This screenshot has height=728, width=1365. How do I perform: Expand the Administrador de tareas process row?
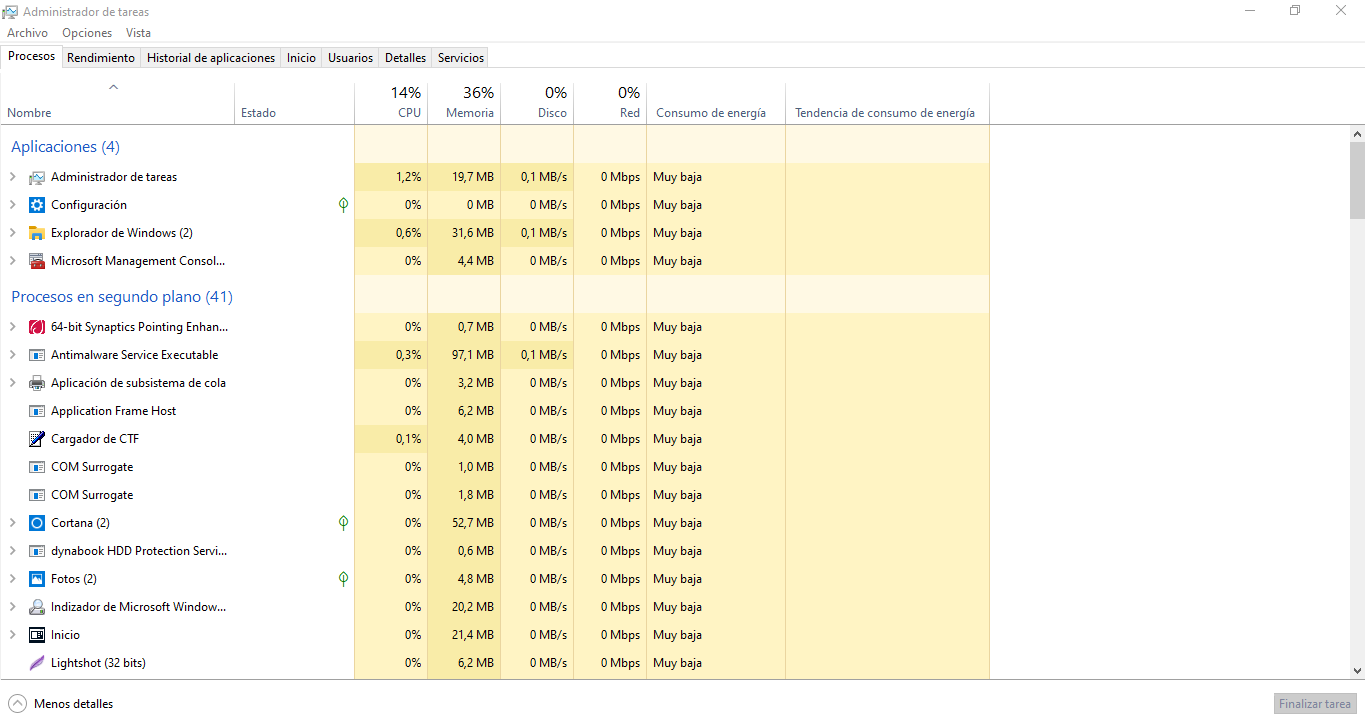tap(13, 177)
